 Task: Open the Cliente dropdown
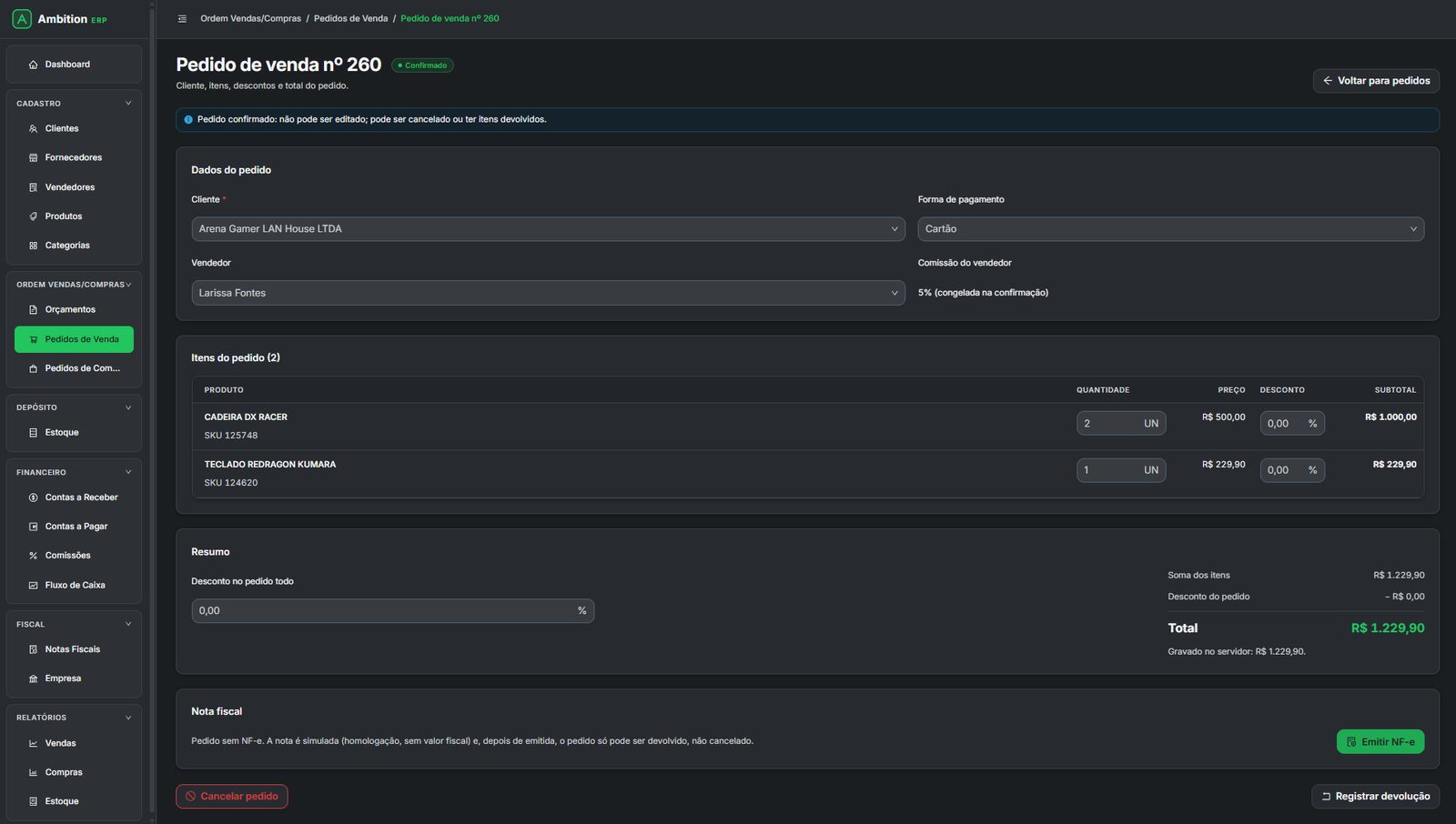pyautogui.click(x=548, y=229)
